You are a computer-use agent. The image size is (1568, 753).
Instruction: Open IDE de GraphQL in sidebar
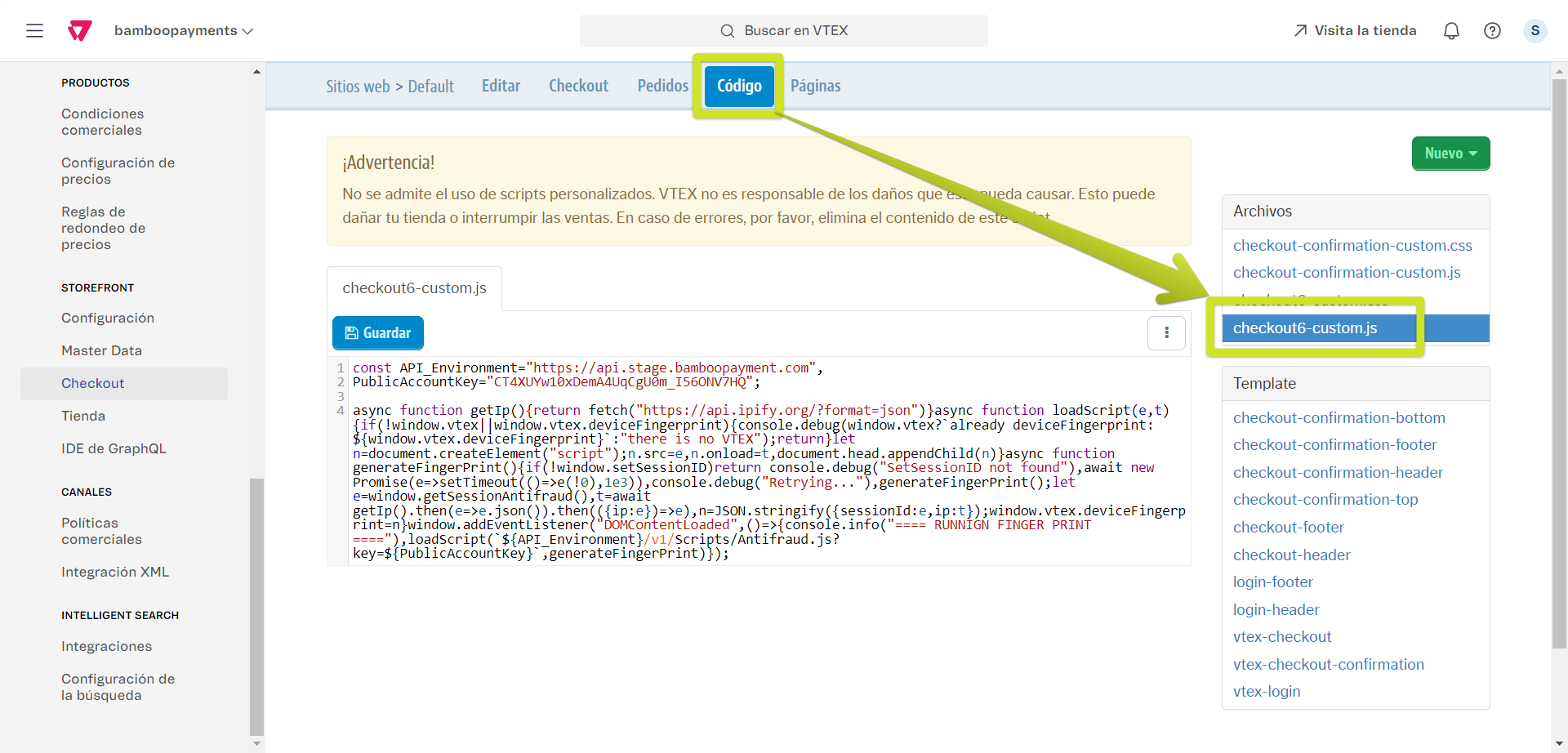coord(114,448)
